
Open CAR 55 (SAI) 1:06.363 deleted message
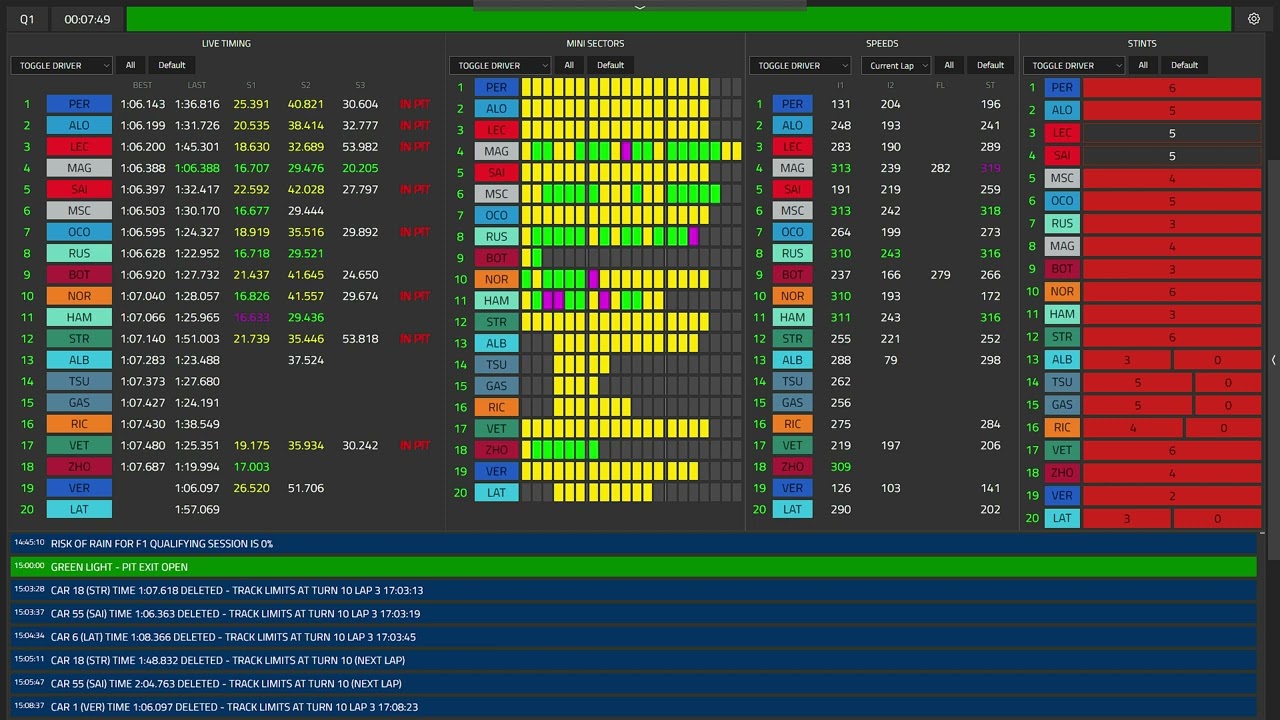(x=633, y=614)
